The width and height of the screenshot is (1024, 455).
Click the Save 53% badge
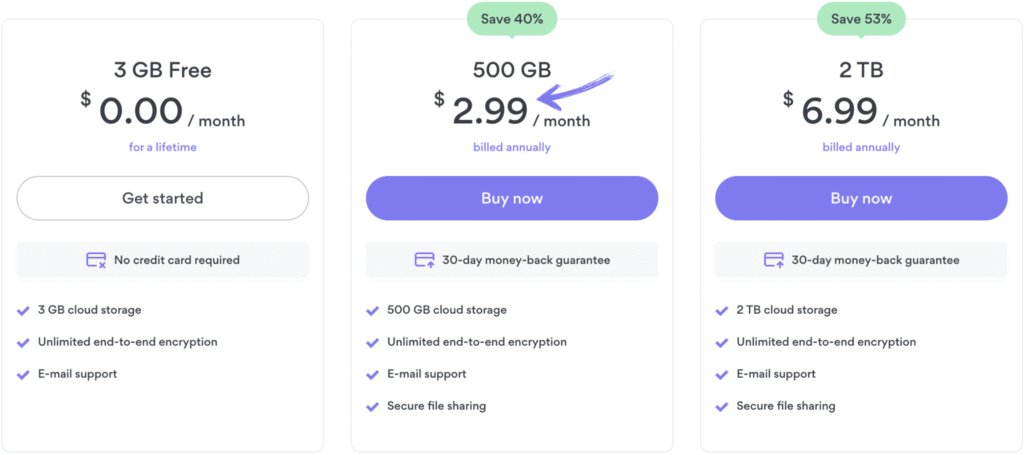(861, 18)
